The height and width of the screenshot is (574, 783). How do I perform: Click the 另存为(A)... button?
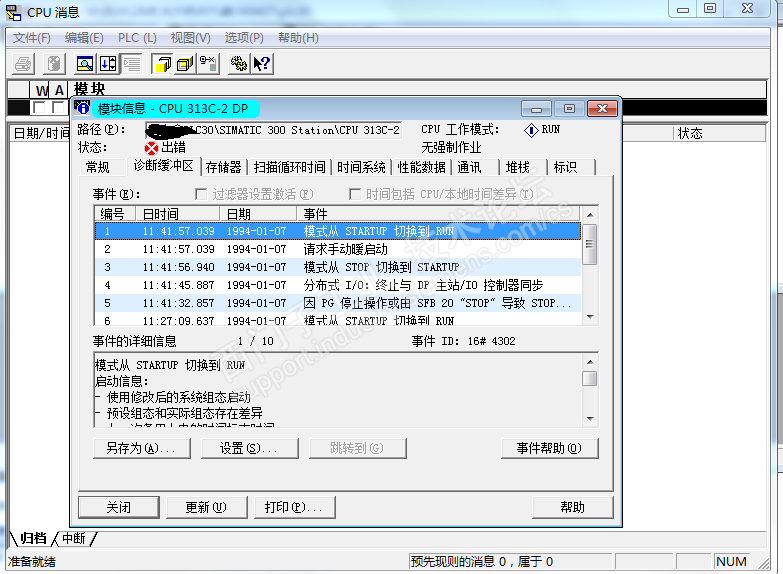[x=142, y=448]
